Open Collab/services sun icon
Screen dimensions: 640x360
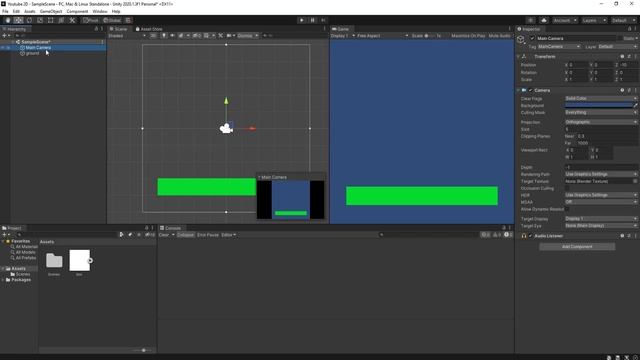[x=531, y=20]
